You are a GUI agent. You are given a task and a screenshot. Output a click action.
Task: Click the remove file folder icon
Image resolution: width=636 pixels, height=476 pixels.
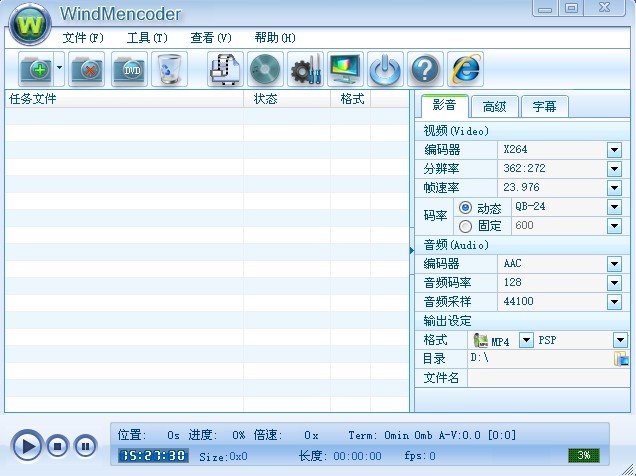point(86,69)
